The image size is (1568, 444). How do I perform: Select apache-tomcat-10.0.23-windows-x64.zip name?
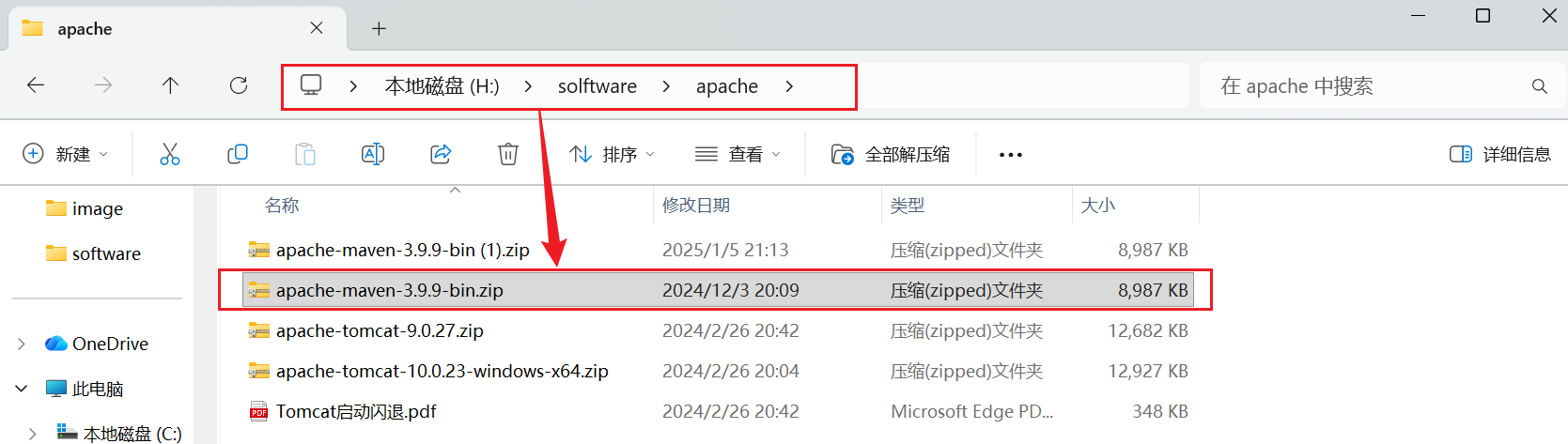pos(442,371)
